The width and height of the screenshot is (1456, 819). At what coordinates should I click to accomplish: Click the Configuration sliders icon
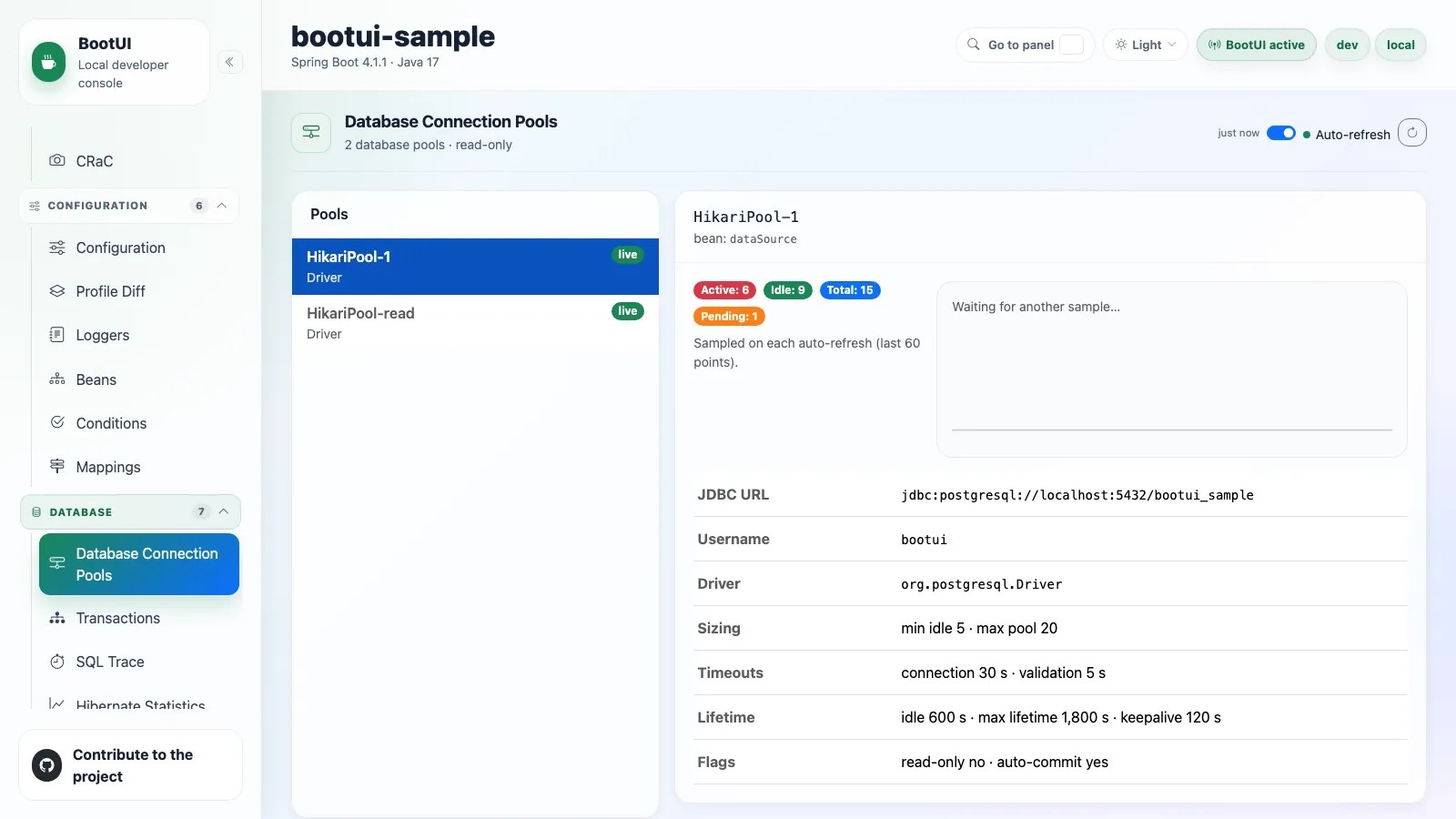click(x=57, y=248)
